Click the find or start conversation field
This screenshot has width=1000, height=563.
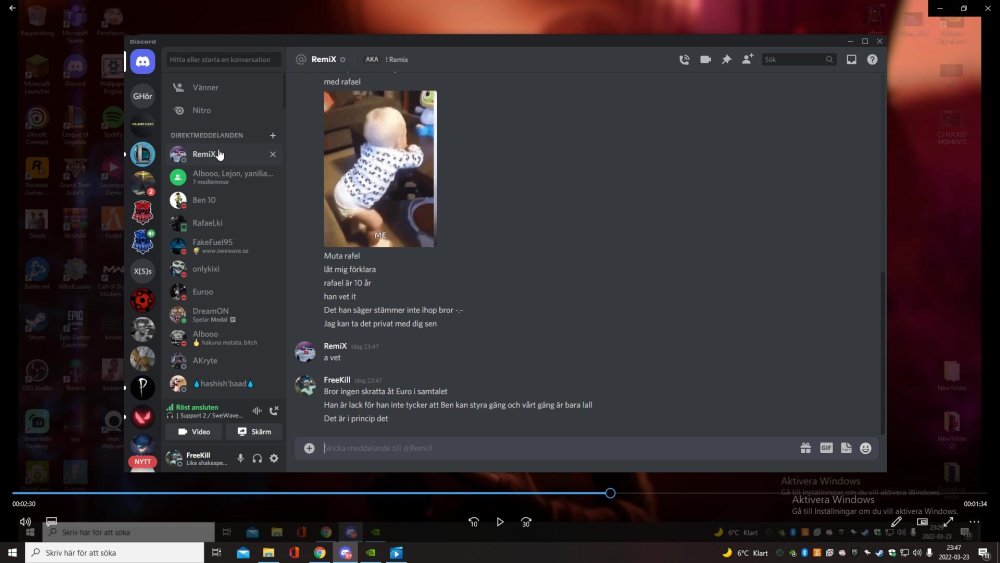[x=223, y=59]
